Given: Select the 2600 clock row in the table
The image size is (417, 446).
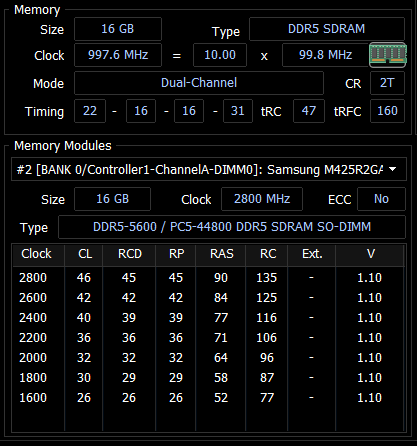Looking at the screenshot, I should click(x=208, y=298).
